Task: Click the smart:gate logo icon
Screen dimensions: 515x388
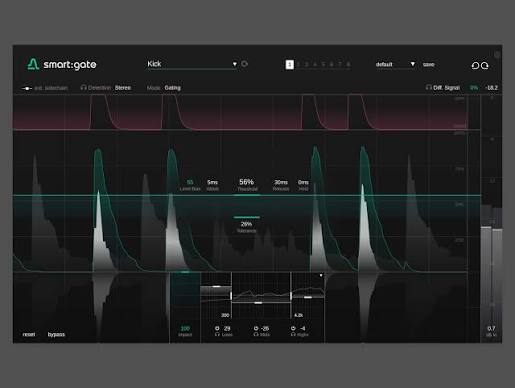Action: point(33,64)
